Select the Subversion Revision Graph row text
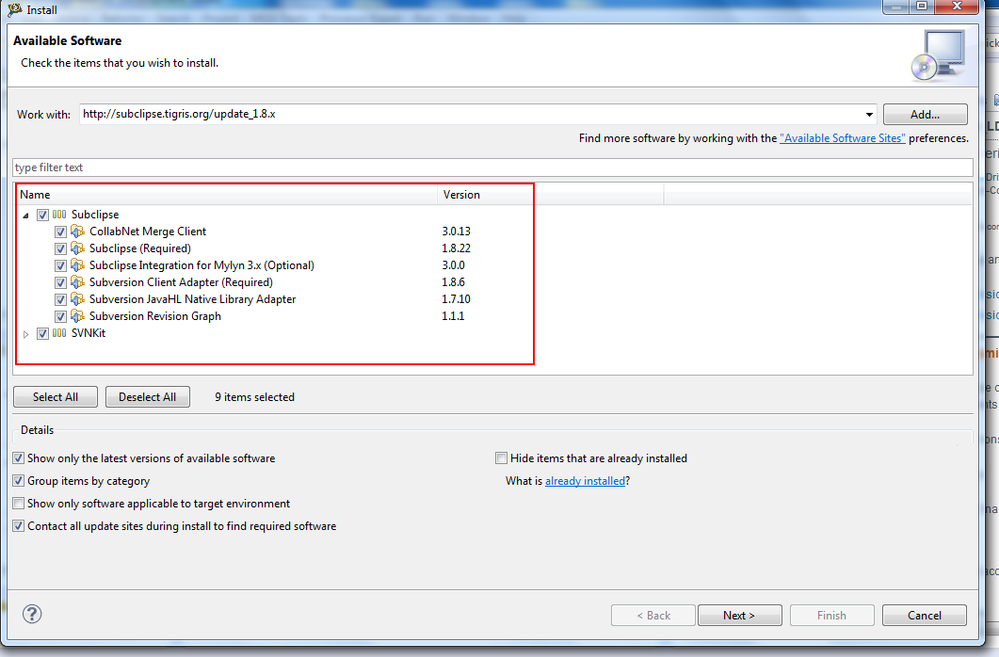The image size is (999, 657). pos(155,316)
